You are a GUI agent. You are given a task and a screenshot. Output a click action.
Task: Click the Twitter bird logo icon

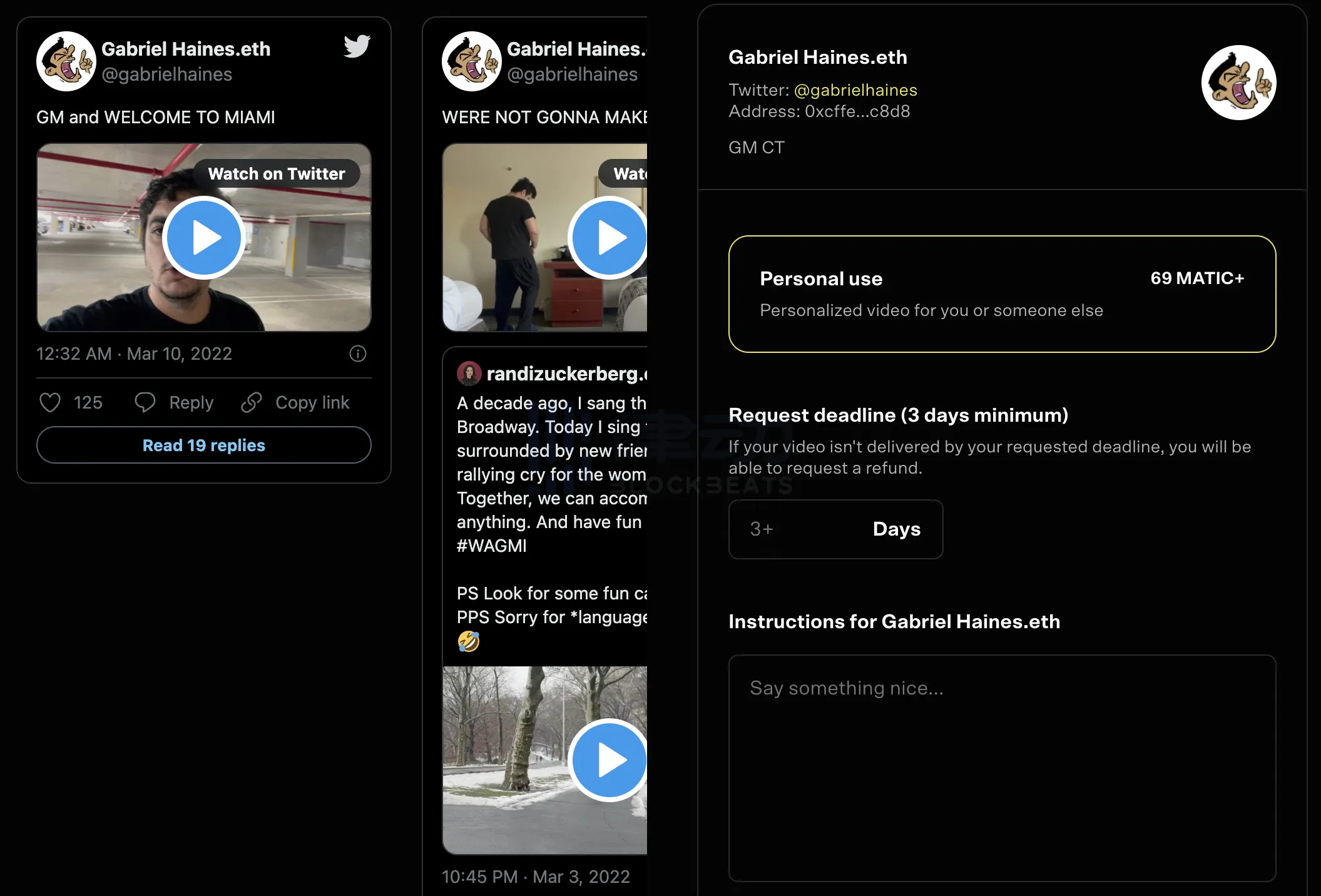[357, 46]
